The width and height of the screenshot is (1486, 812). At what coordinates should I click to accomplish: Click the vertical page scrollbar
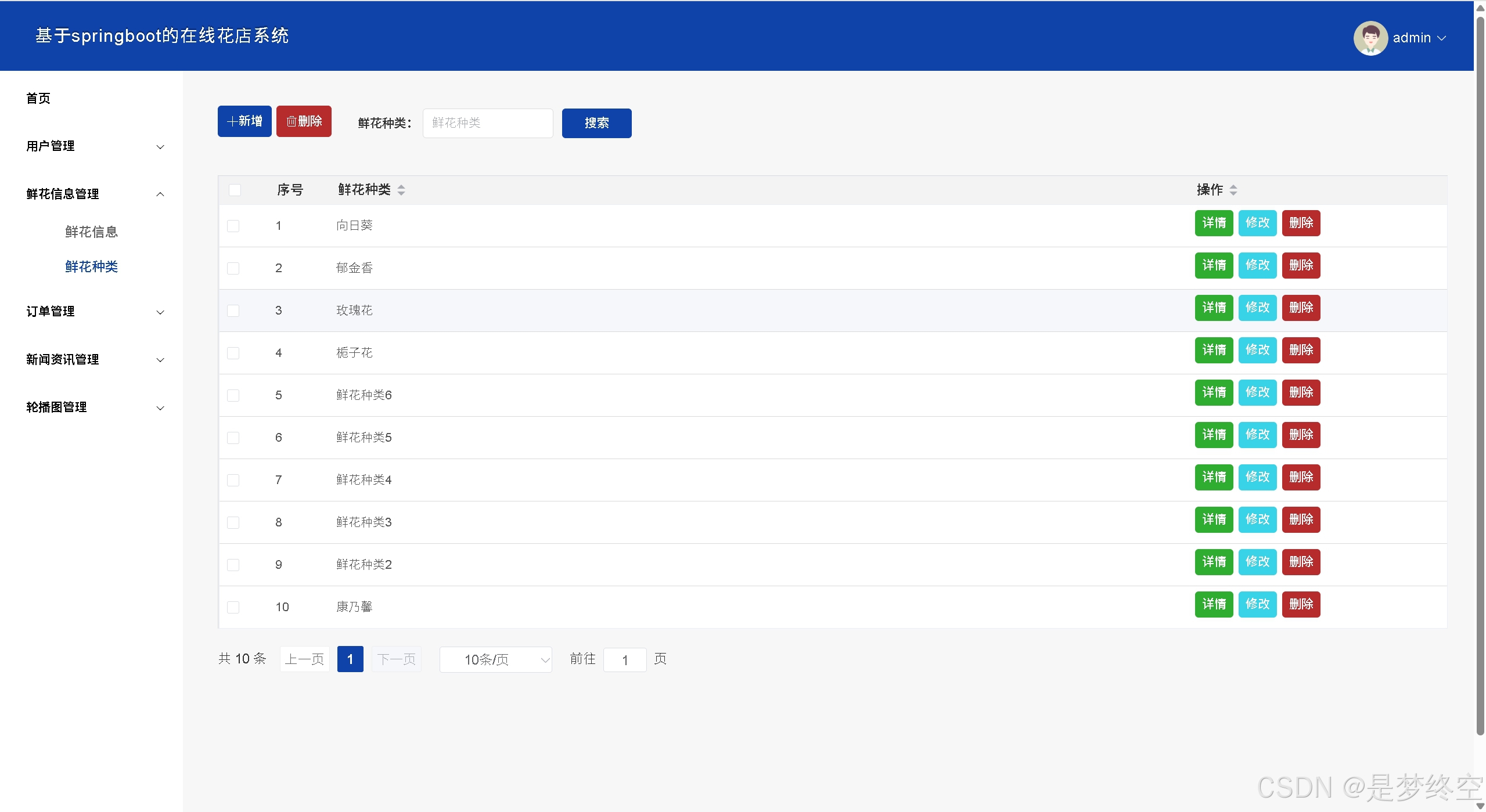(x=1480, y=377)
